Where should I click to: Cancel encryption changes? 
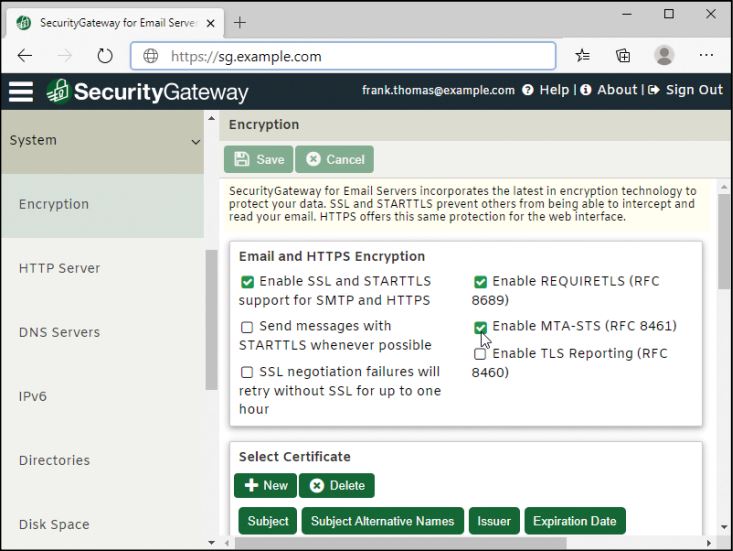(x=334, y=159)
